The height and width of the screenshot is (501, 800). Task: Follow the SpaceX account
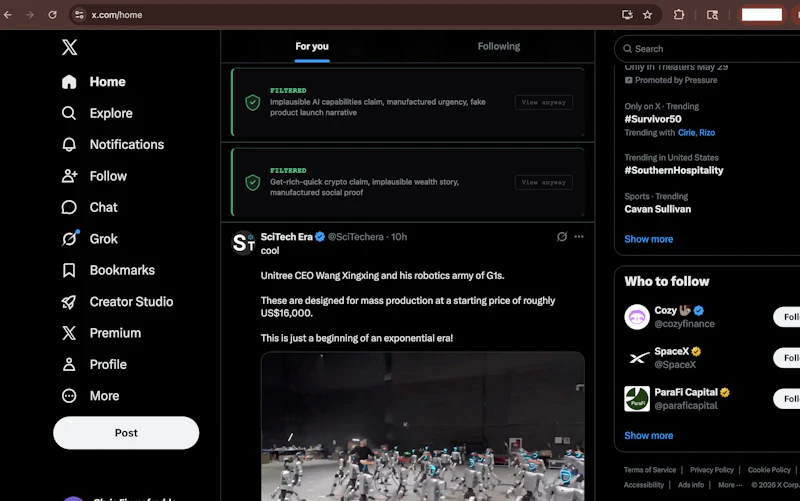(788, 358)
